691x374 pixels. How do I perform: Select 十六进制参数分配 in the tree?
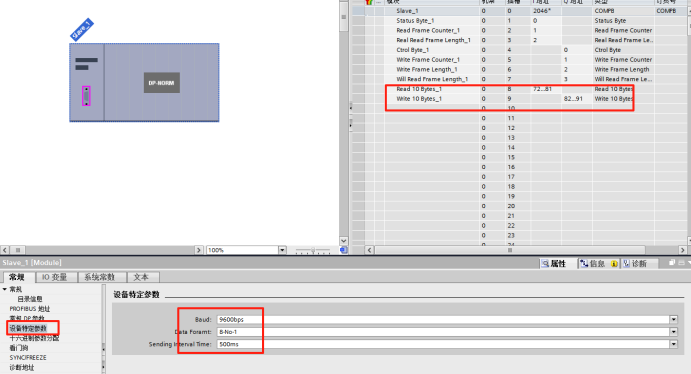coord(34,338)
